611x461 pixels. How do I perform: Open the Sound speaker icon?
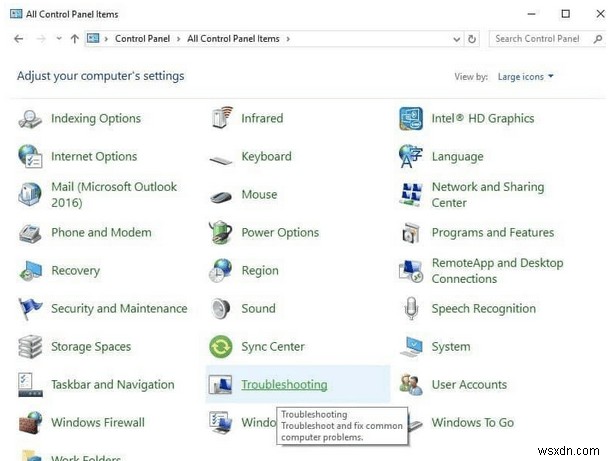[221, 309]
